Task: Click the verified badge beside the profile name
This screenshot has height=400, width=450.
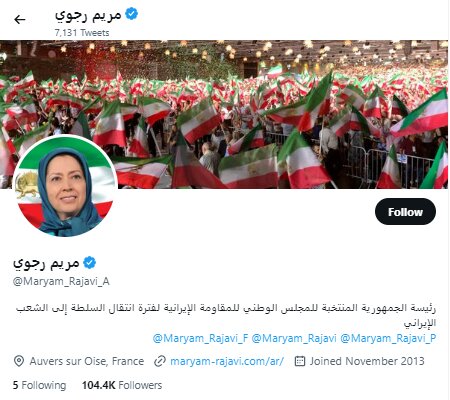Action: 89,263
